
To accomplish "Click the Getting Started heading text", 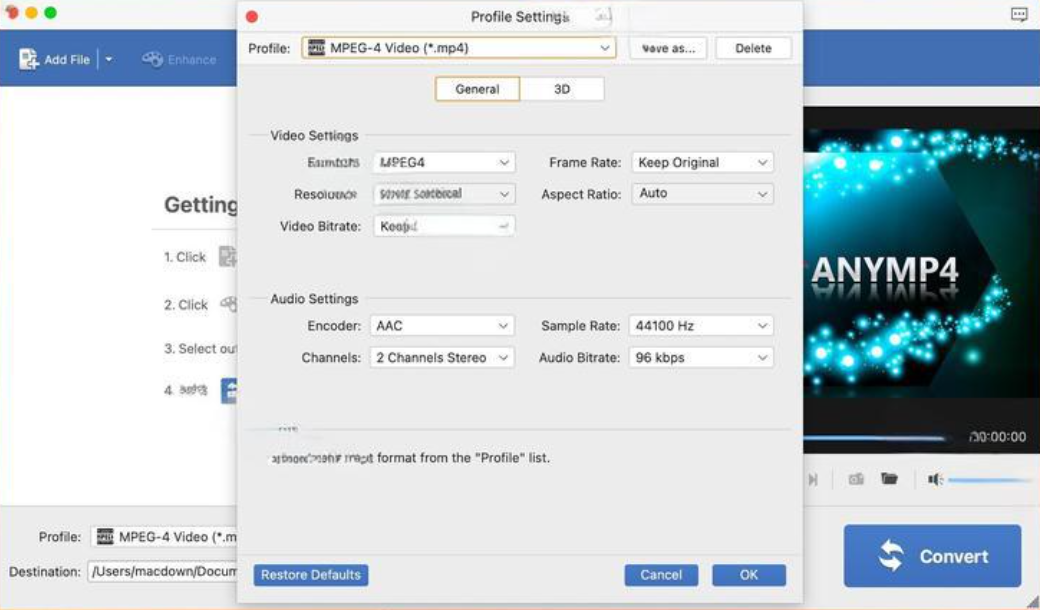I will click(200, 204).
